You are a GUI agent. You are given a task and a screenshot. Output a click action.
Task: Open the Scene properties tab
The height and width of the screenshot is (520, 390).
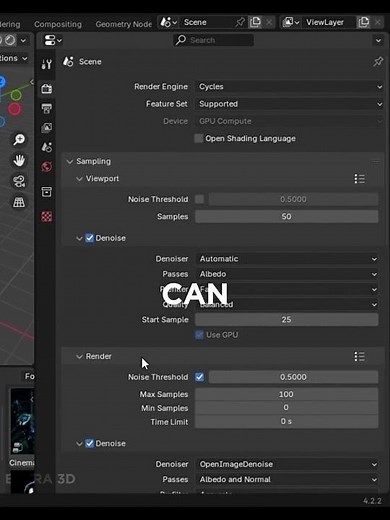click(x=46, y=147)
